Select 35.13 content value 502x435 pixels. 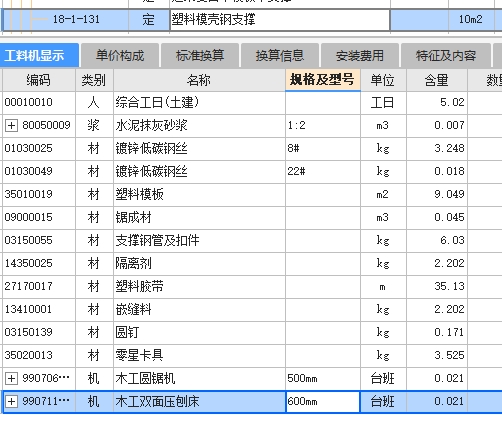point(437,286)
